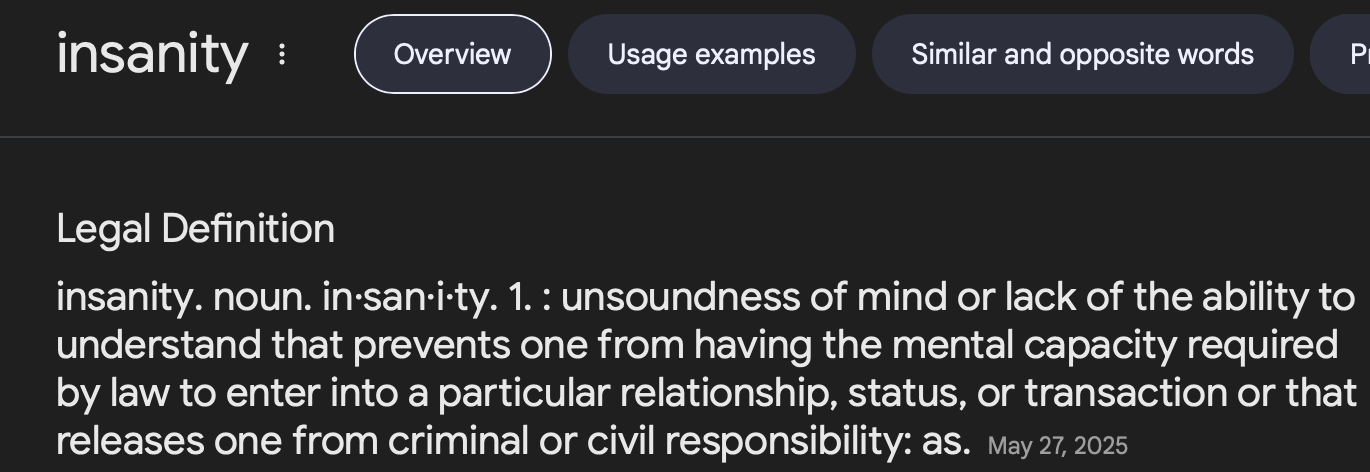Click the May 27, 2025 date label
This screenshot has width=1370, height=472.
click(x=1057, y=445)
